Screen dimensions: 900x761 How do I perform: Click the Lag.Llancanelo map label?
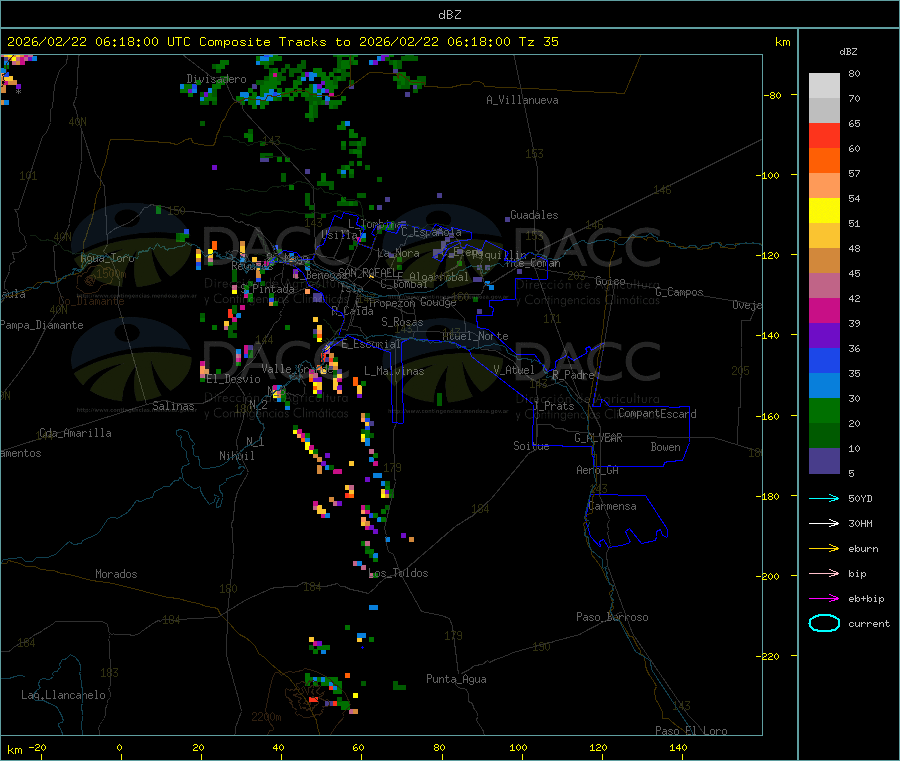click(x=64, y=695)
